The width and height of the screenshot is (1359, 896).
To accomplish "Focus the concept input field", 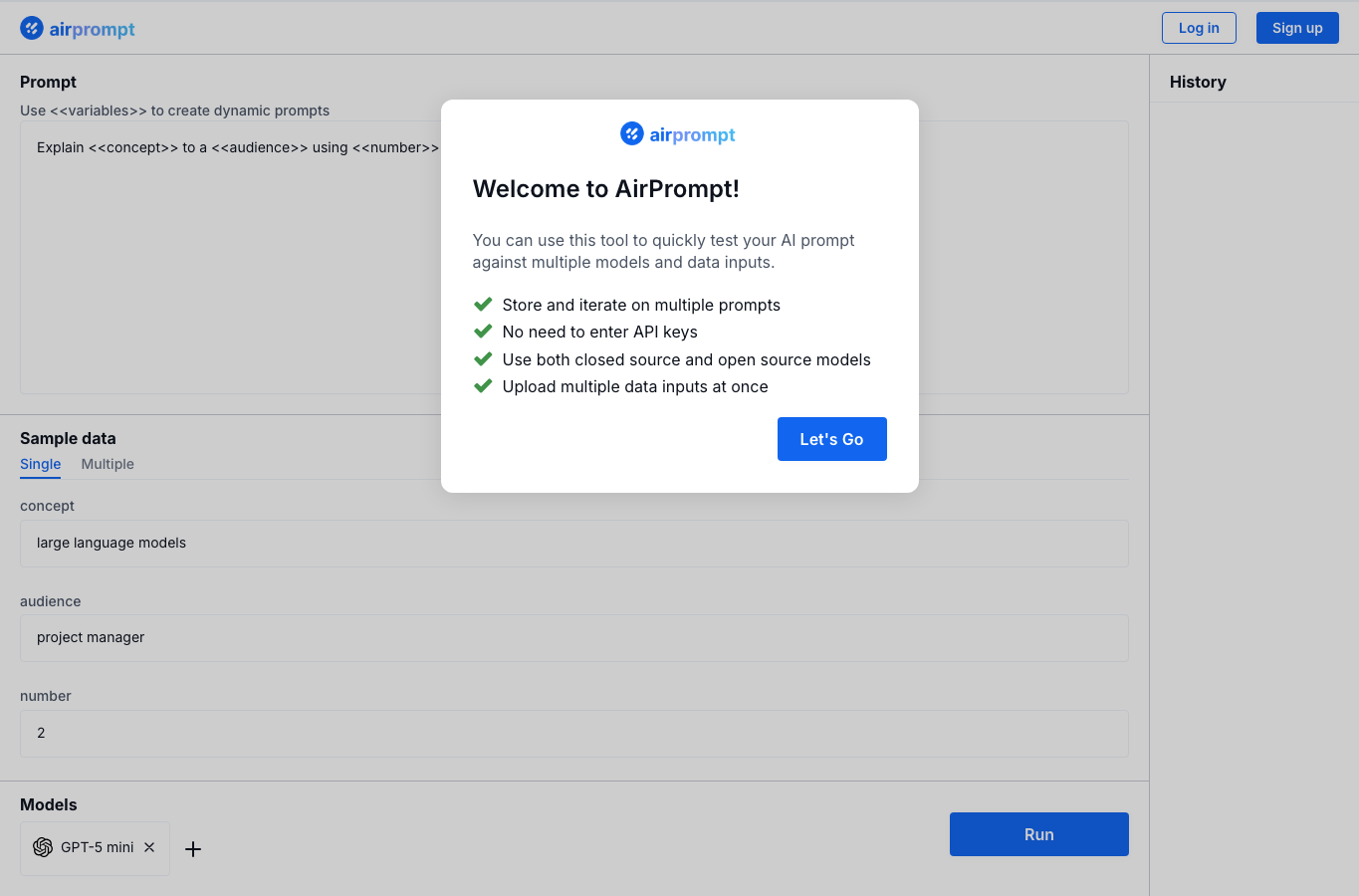I will point(574,544).
